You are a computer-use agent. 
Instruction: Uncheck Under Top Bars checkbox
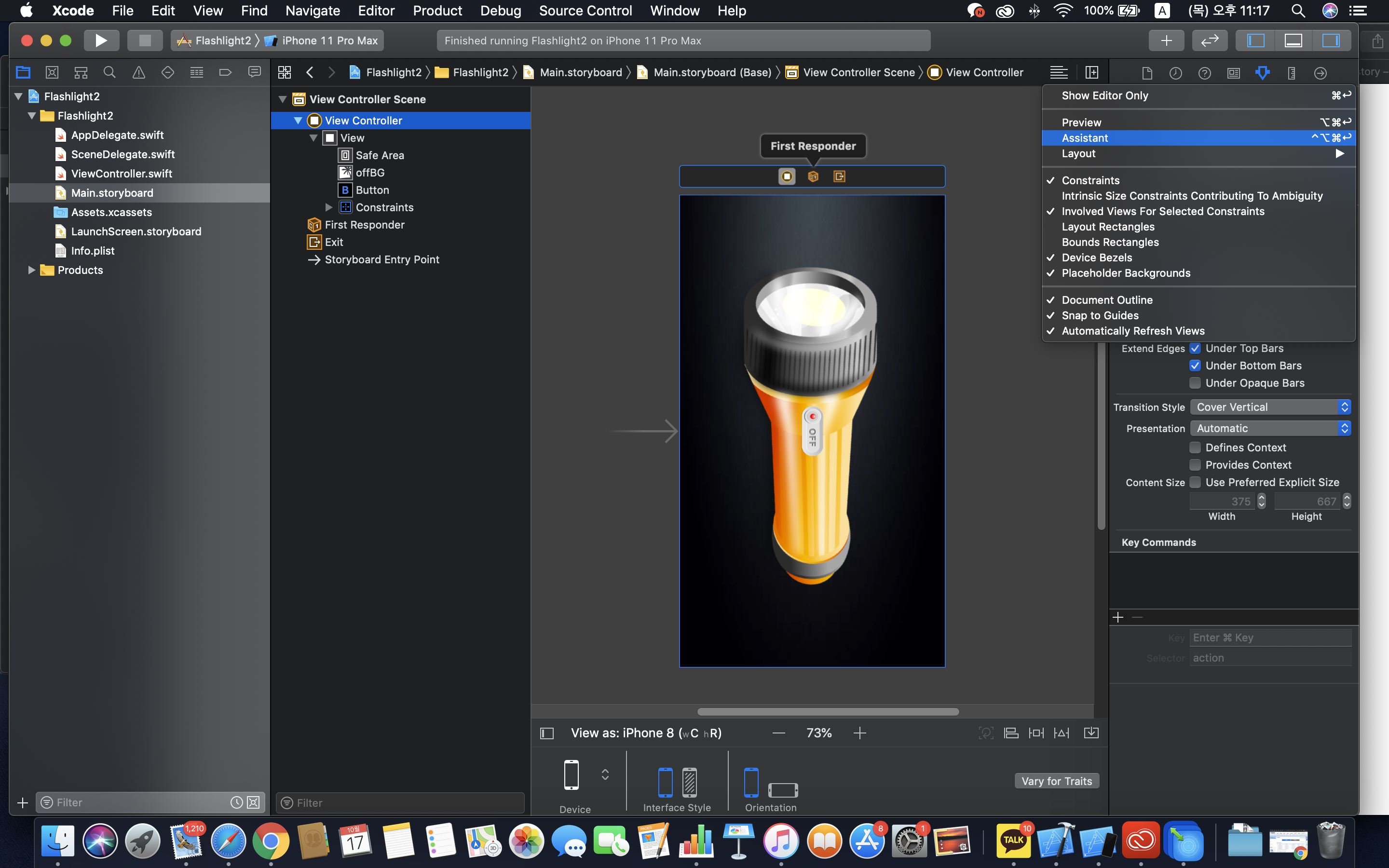click(1195, 349)
